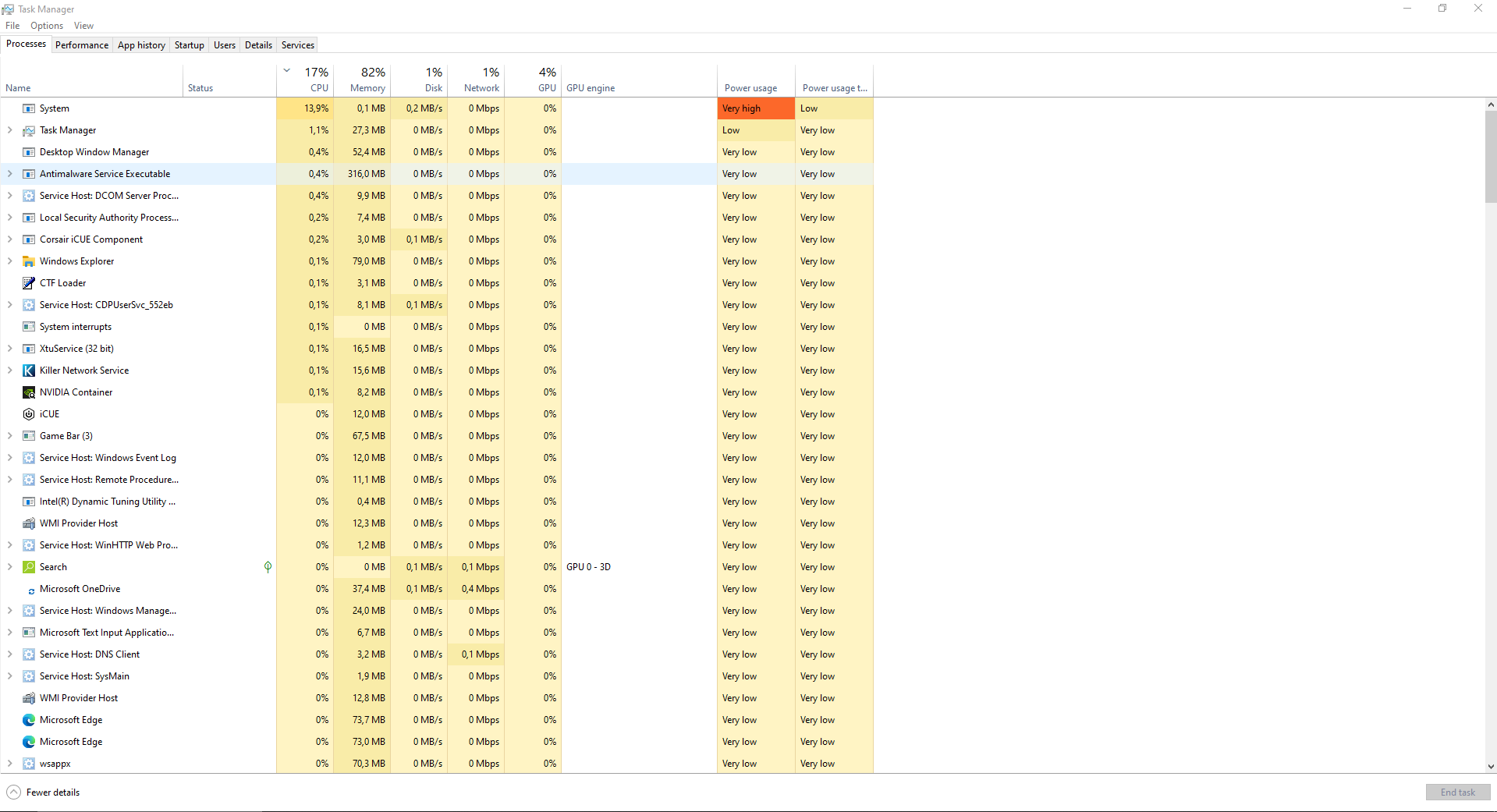Sort by Power usage trend column

[x=835, y=80]
